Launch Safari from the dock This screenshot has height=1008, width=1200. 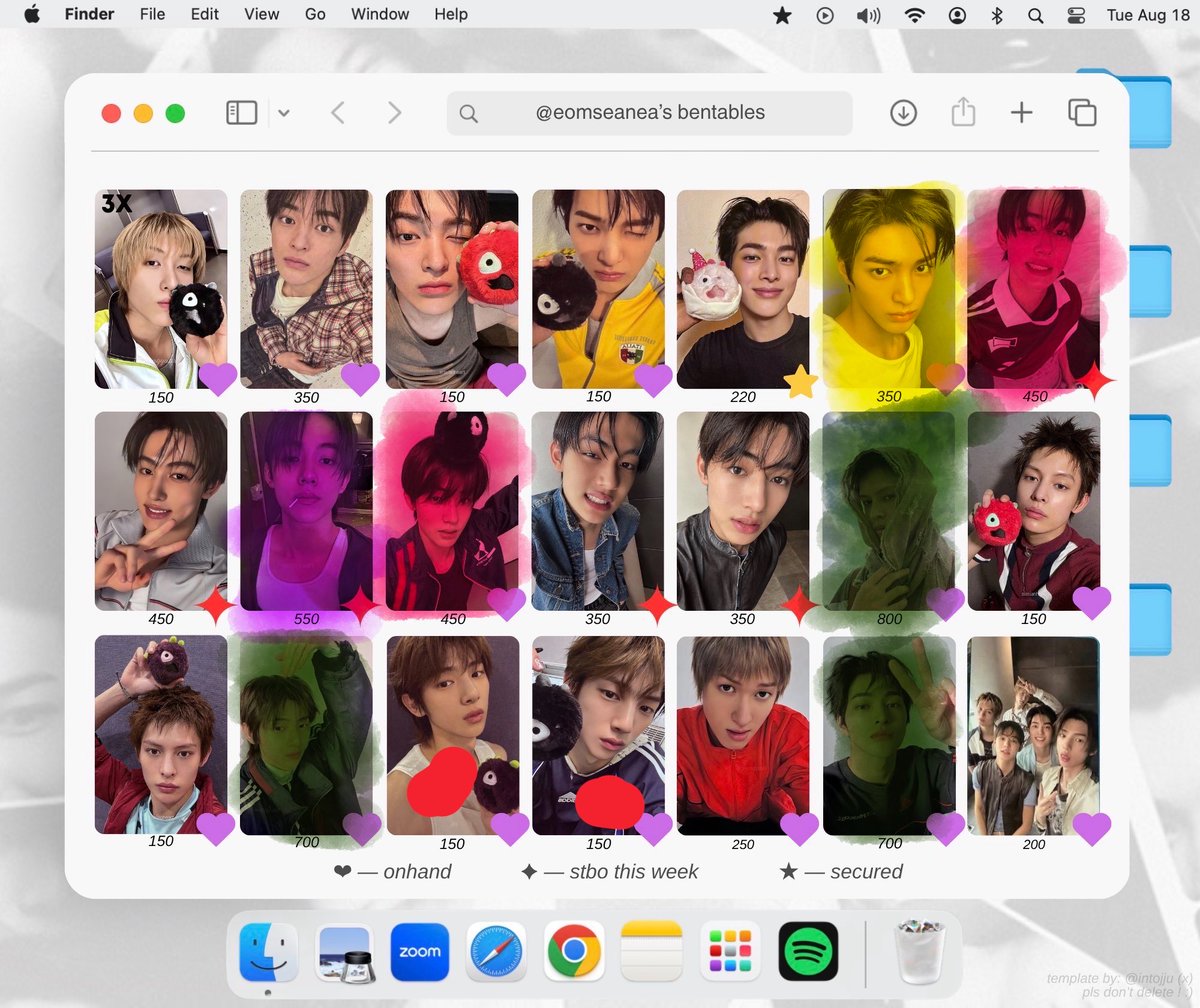[x=496, y=951]
